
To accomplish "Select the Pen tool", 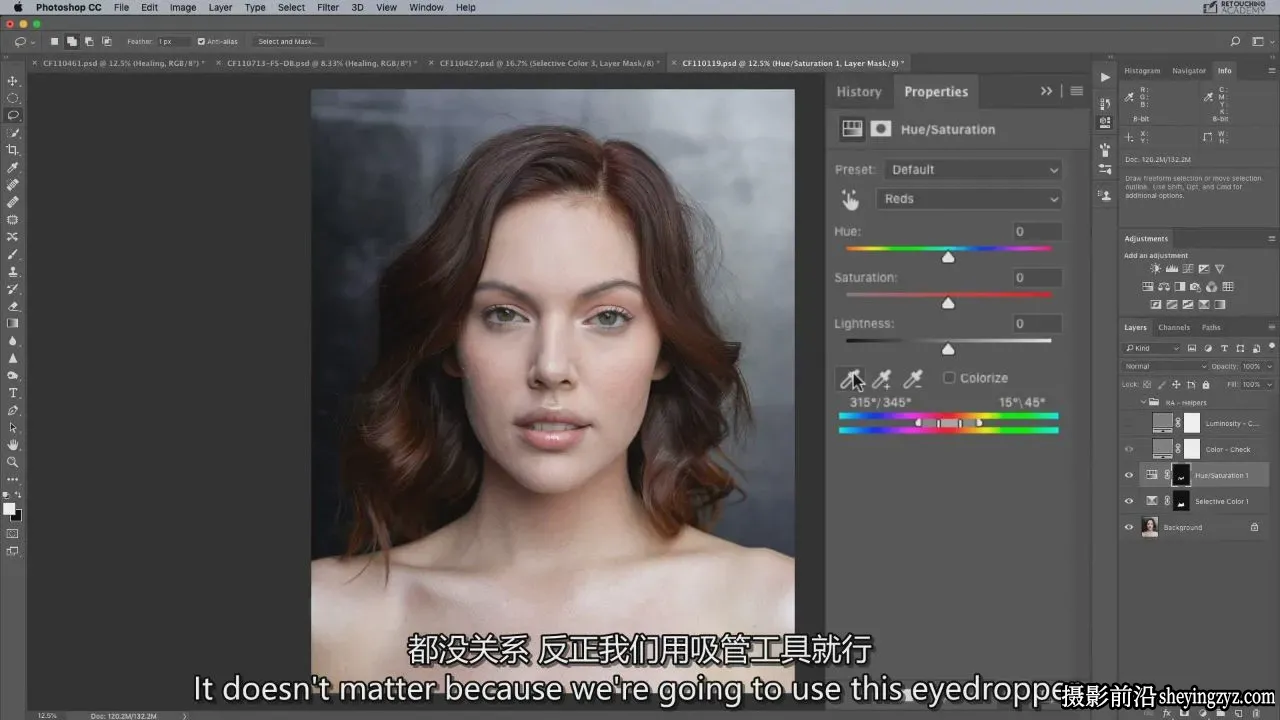I will [13, 410].
